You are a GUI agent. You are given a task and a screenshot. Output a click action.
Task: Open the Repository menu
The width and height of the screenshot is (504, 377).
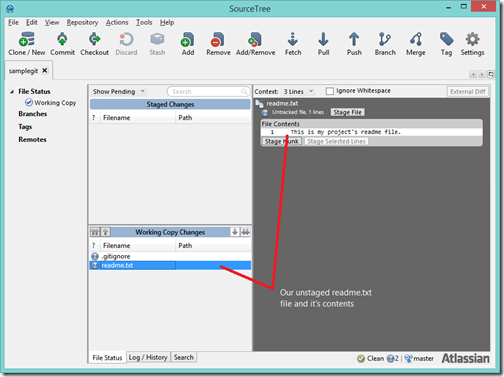point(82,22)
